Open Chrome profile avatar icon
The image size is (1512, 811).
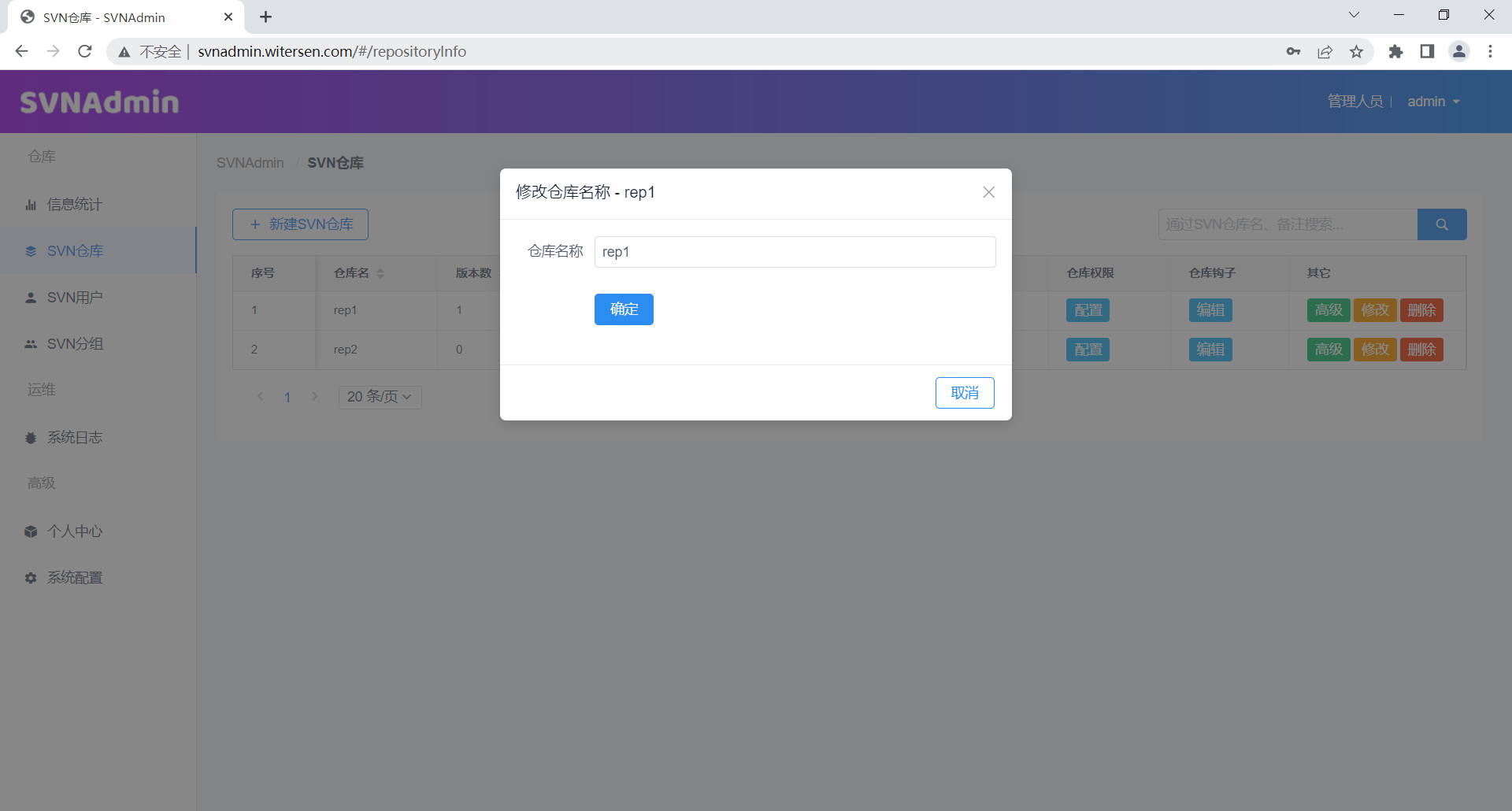coord(1459,51)
